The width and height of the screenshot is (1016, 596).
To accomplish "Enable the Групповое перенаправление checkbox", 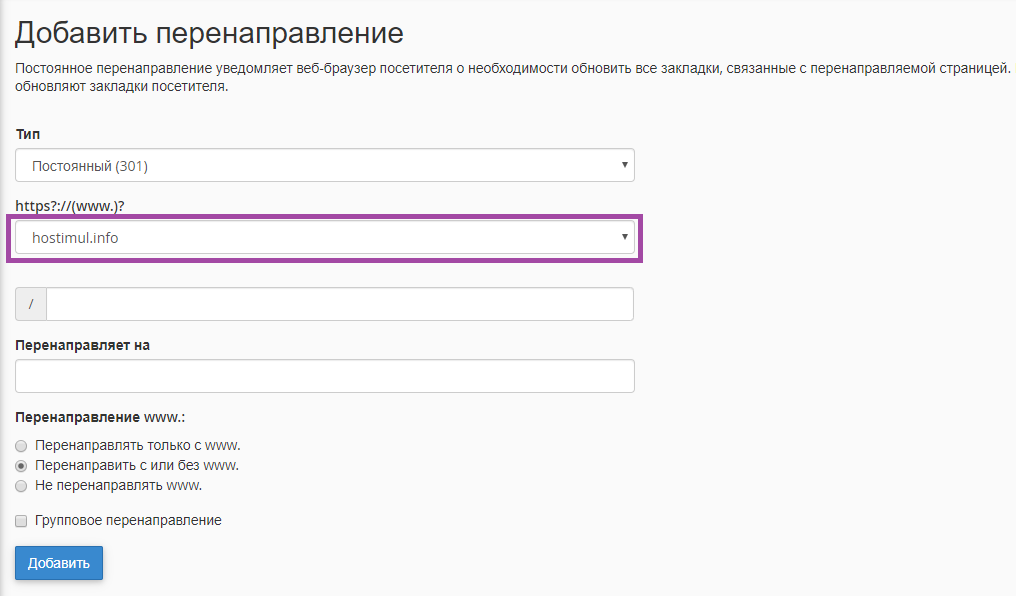I will coord(21,521).
